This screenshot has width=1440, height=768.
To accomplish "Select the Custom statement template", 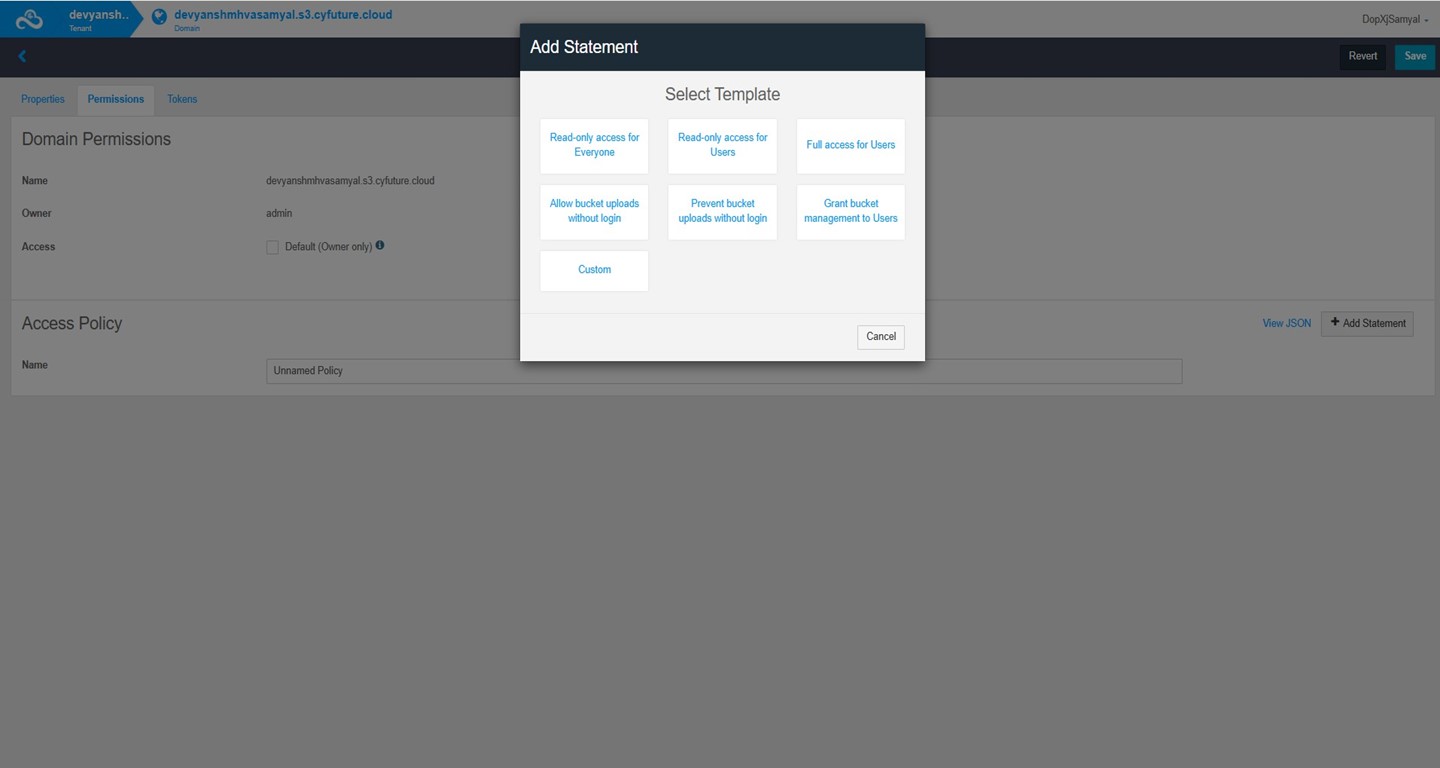I will point(594,269).
